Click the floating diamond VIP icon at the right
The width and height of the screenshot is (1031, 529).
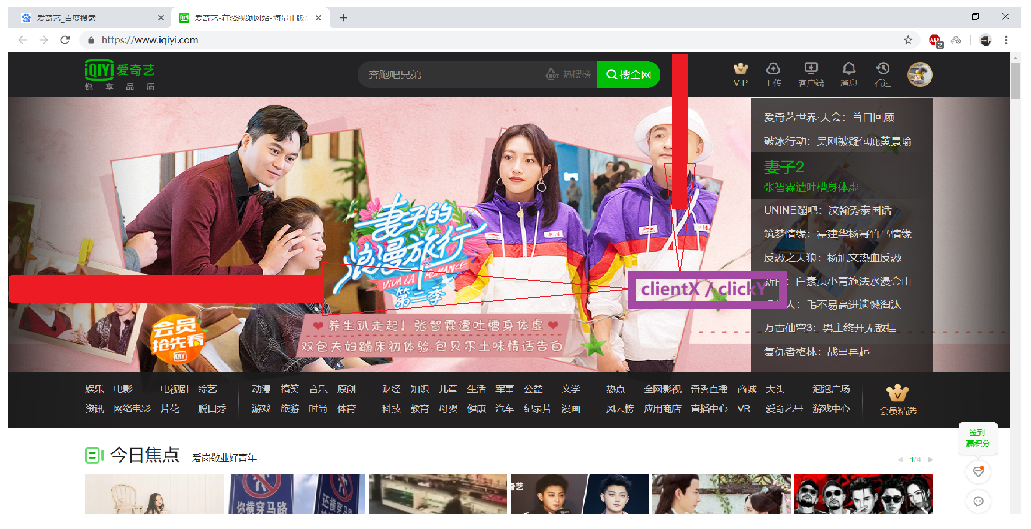978,471
